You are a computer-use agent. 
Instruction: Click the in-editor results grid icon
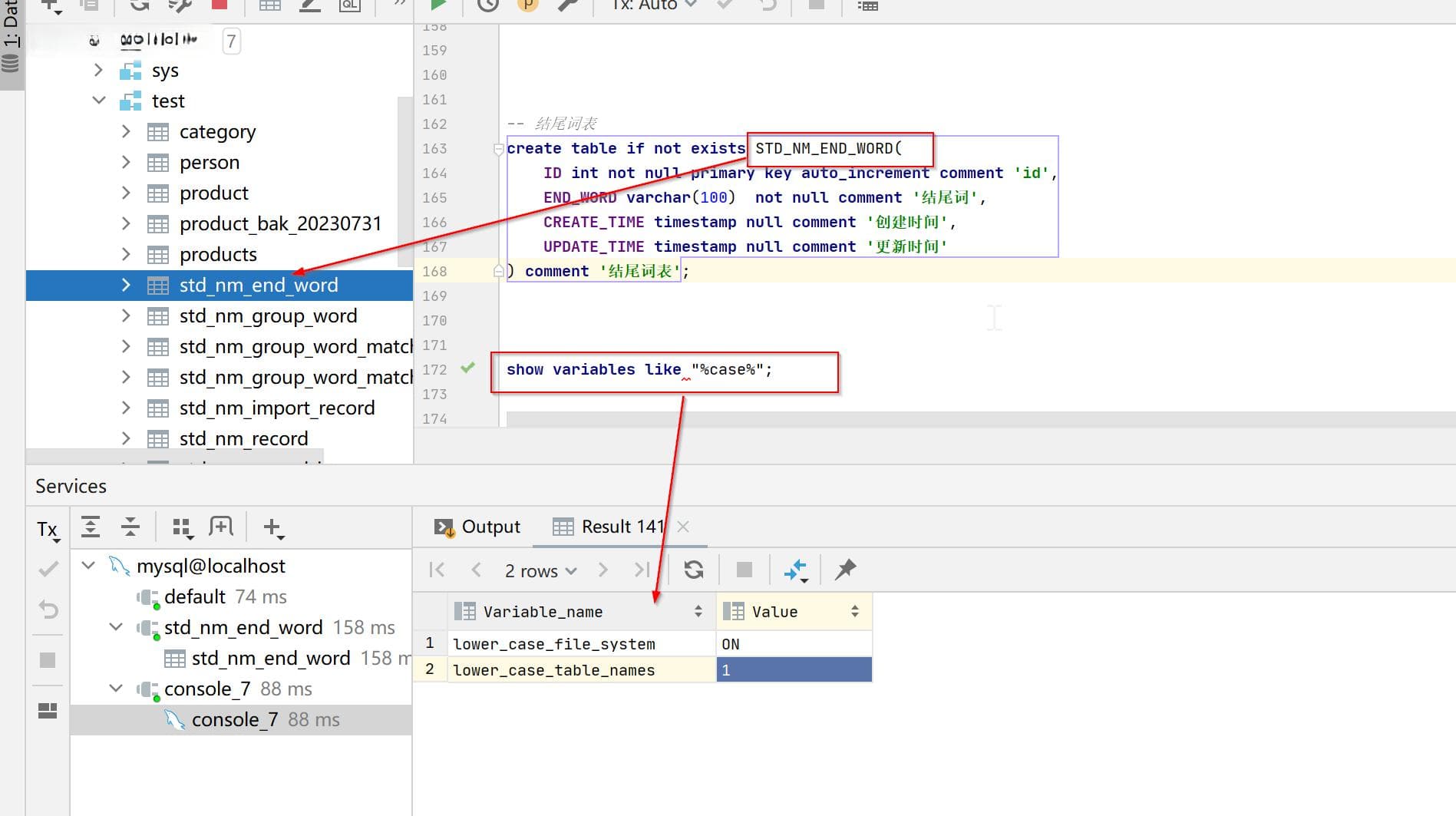pos(867,5)
